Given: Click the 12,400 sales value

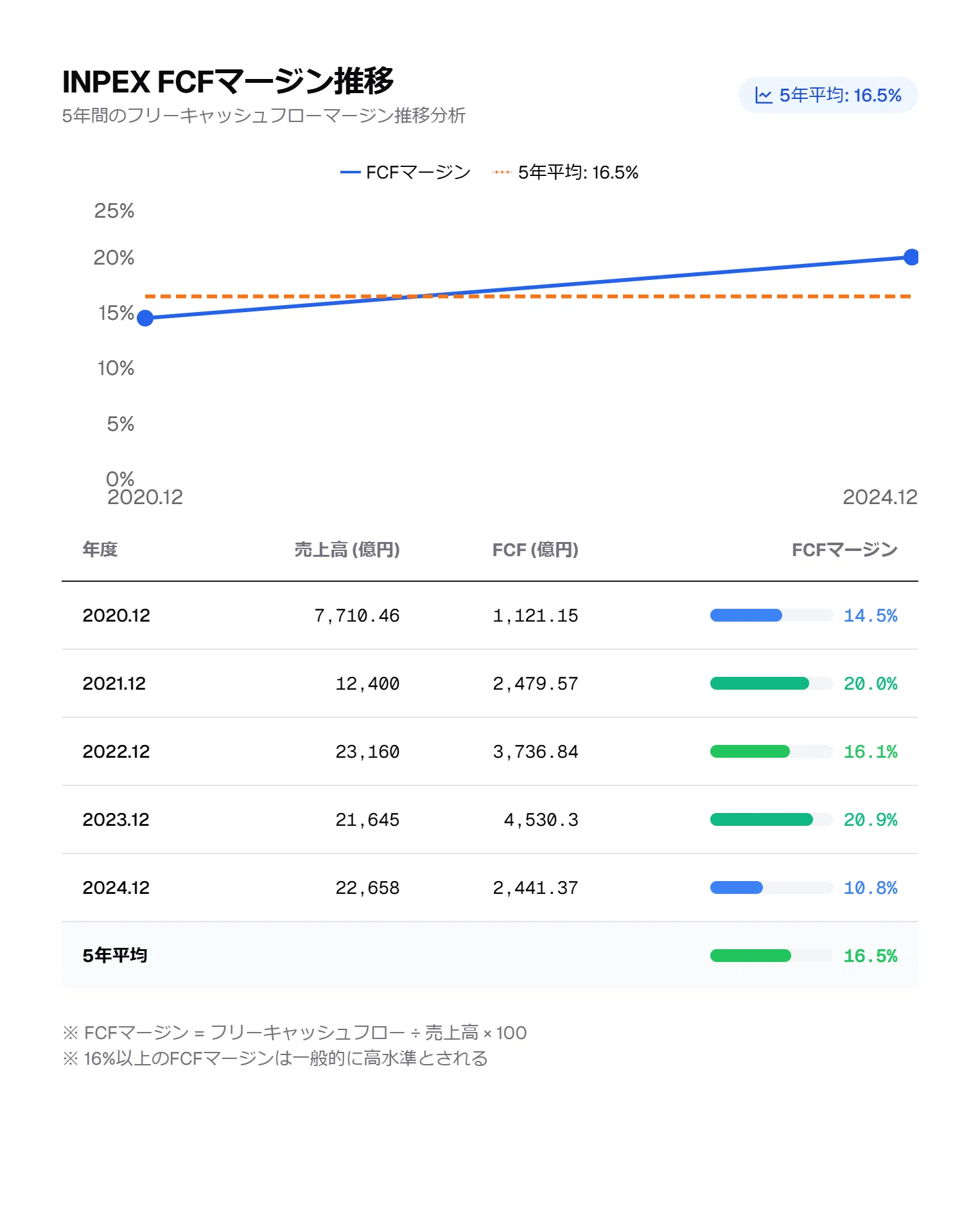Looking at the screenshot, I should click(x=367, y=684).
